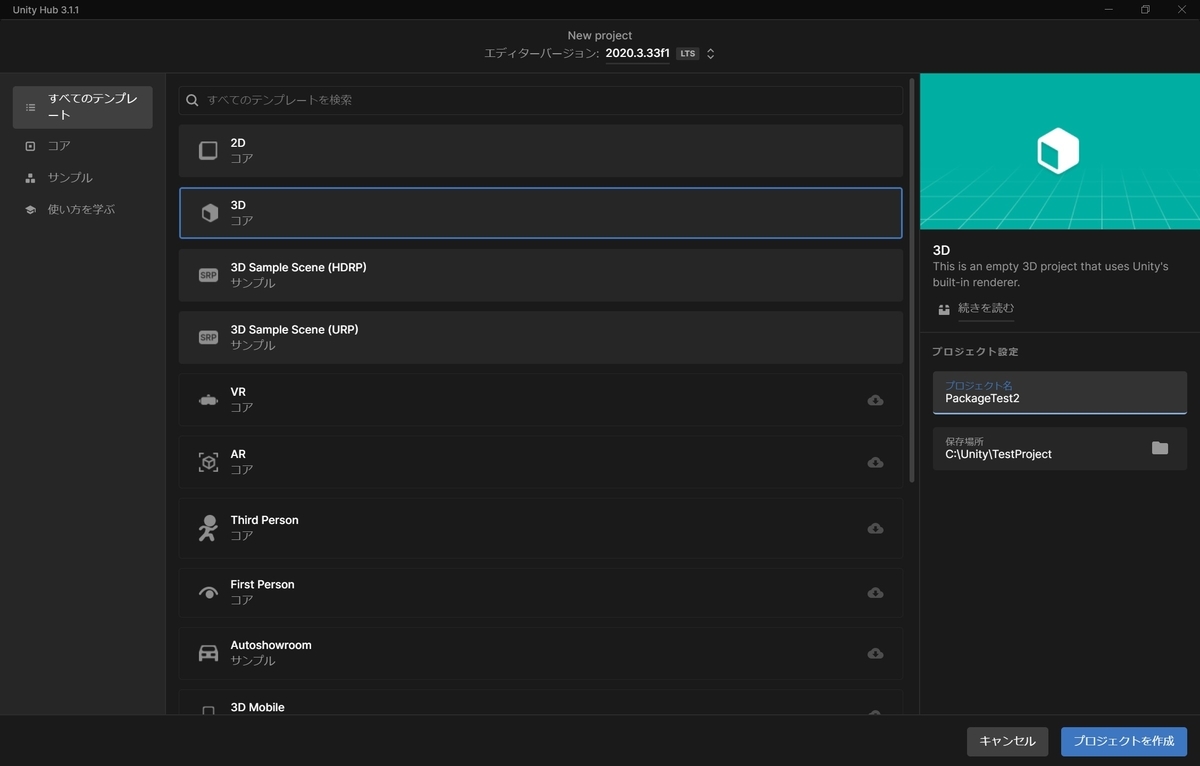Viewport: 1200px width, 766px height.
Task: Open the コア category tab
Action: pyautogui.click(x=83, y=146)
